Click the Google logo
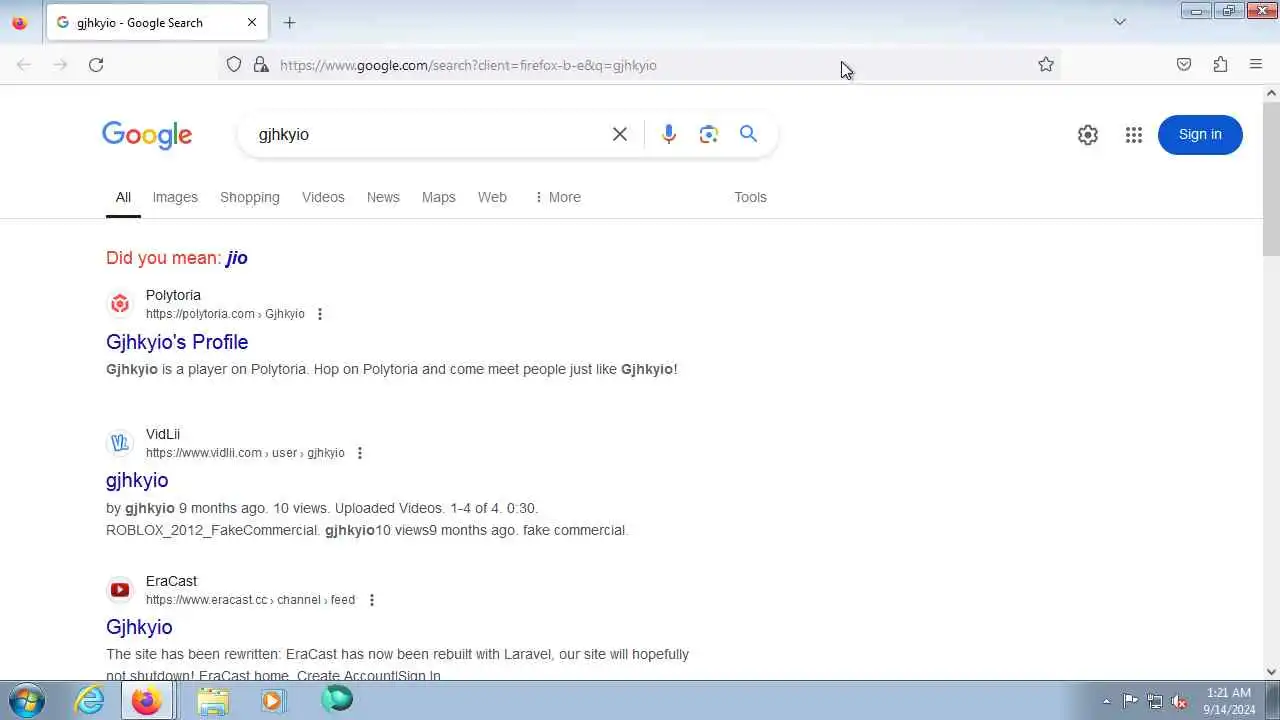Image resolution: width=1280 pixels, height=720 pixels. click(x=147, y=135)
